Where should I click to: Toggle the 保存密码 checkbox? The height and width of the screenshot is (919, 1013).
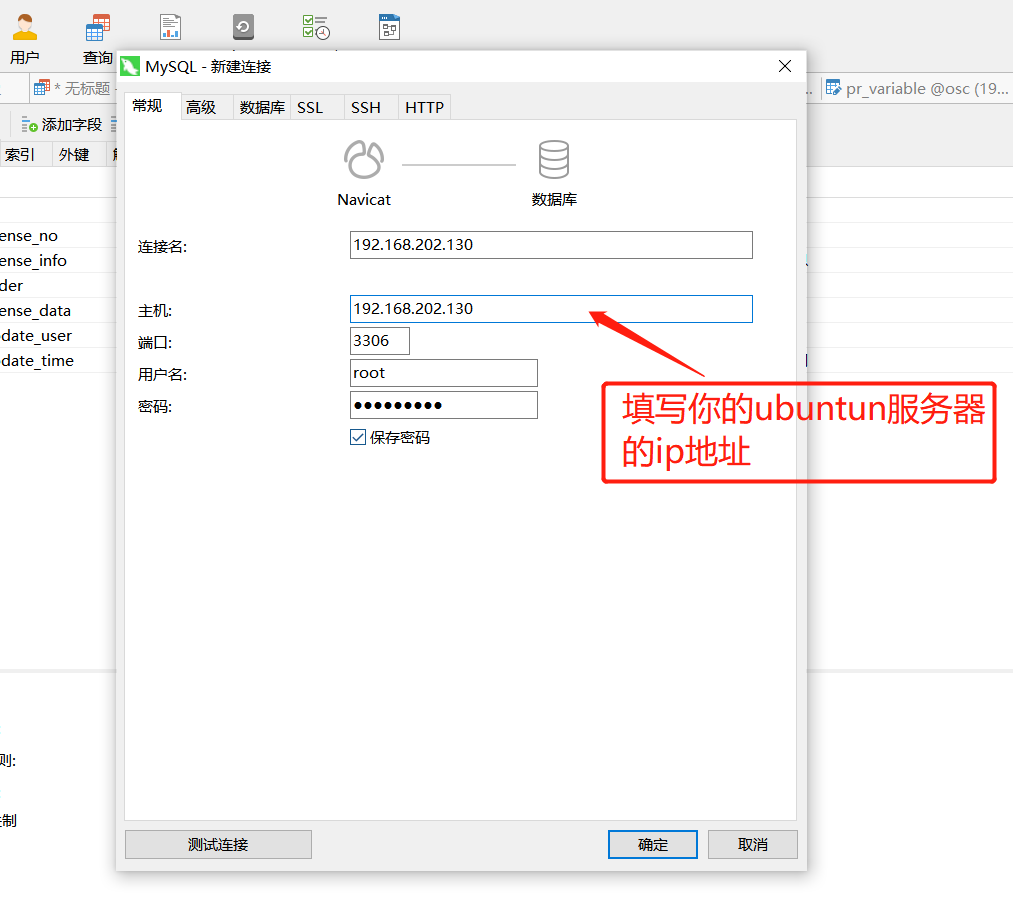click(358, 438)
